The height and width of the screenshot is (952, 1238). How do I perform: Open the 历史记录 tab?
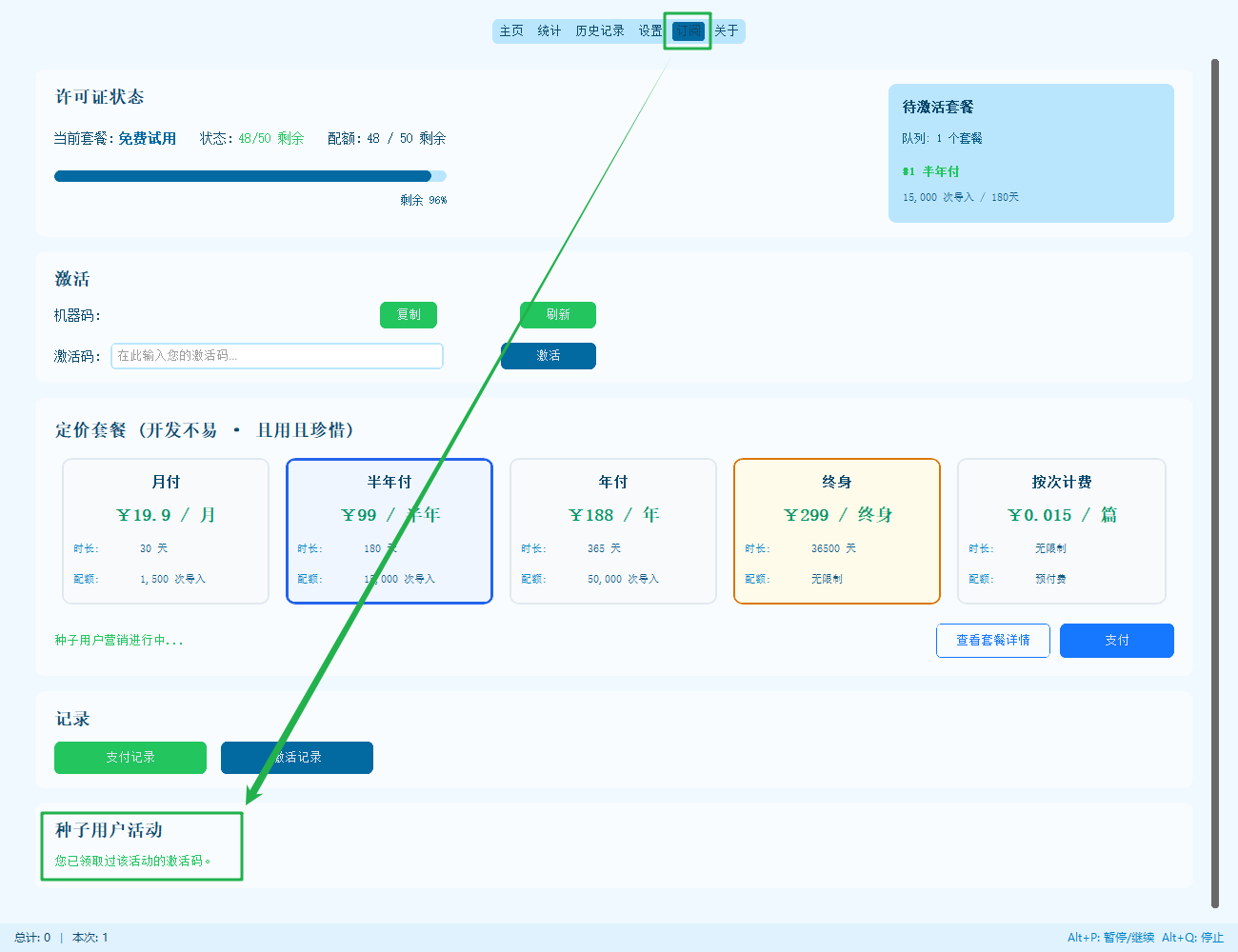600,31
